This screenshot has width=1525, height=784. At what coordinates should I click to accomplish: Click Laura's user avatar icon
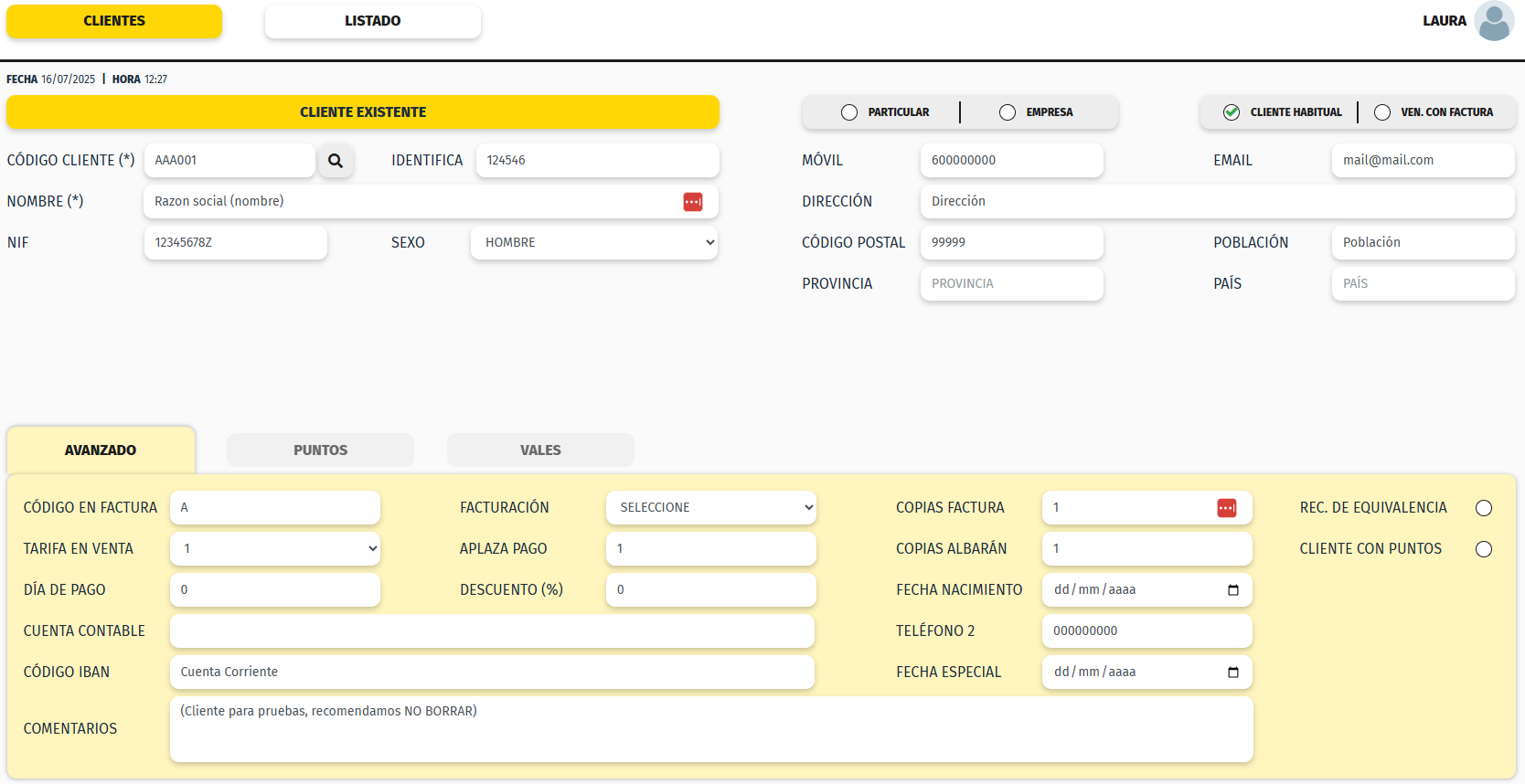pyautogui.click(x=1494, y=21)
